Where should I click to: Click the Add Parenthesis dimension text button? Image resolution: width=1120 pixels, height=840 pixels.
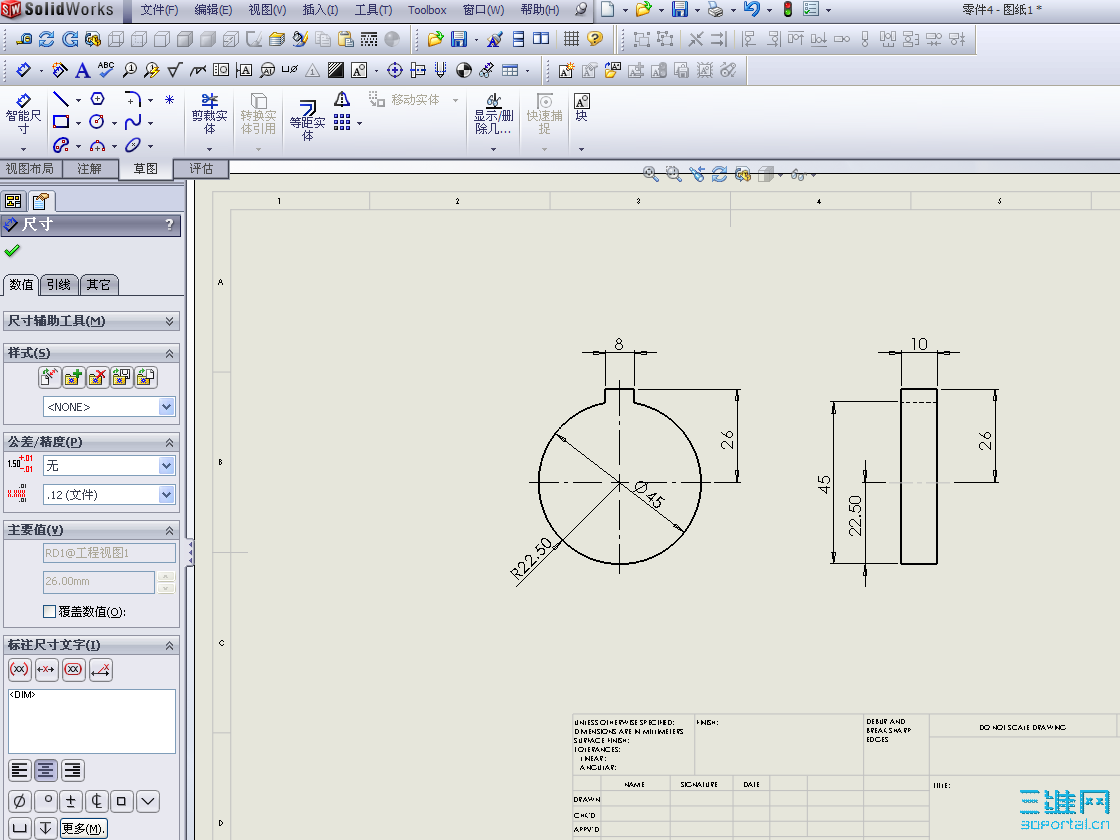[19, 669]
